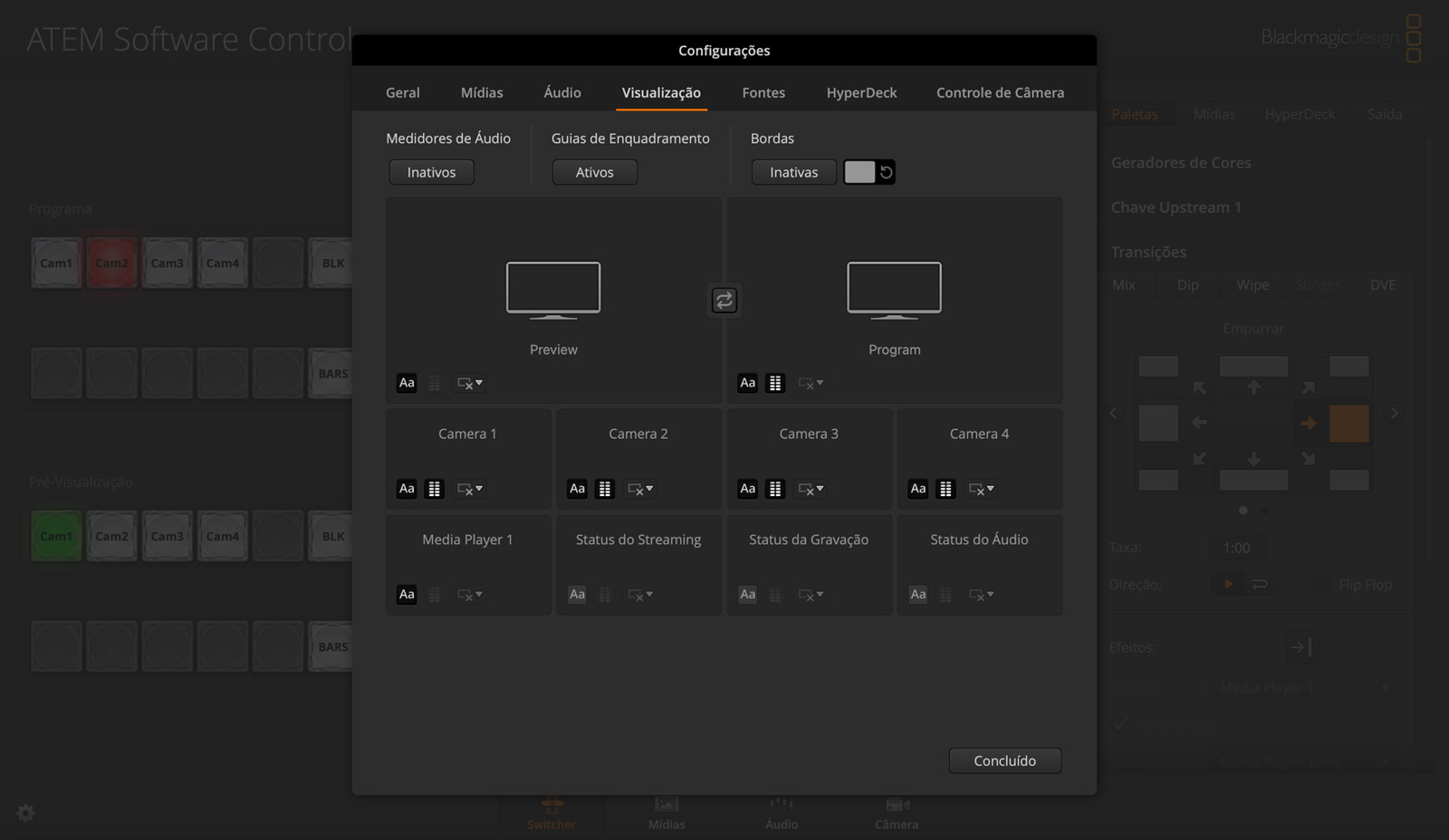The image size is (1449, 840).
Task: Select the DVE transition button
Action: [x=1383, y=284]
